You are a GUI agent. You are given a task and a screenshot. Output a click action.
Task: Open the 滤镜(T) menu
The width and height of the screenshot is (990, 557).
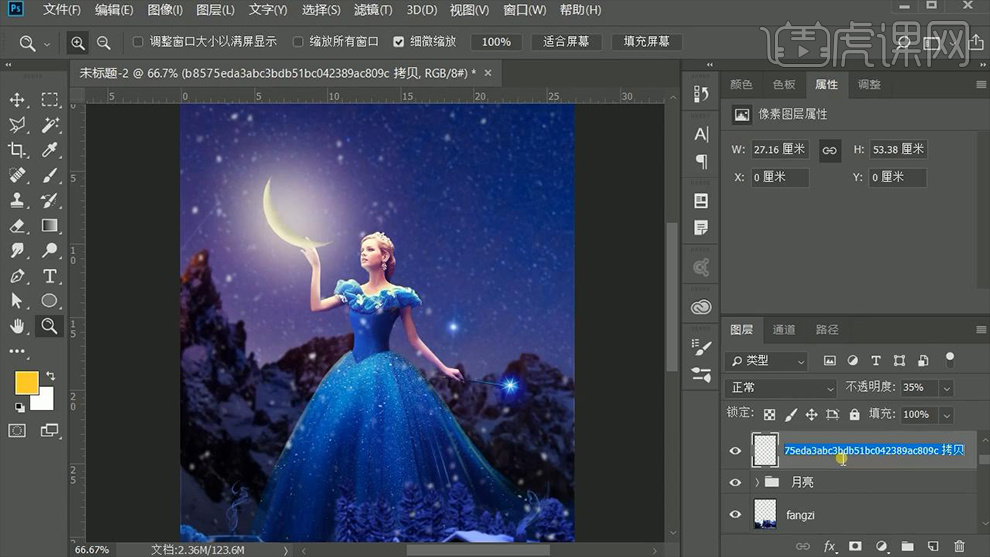(372, 10)
